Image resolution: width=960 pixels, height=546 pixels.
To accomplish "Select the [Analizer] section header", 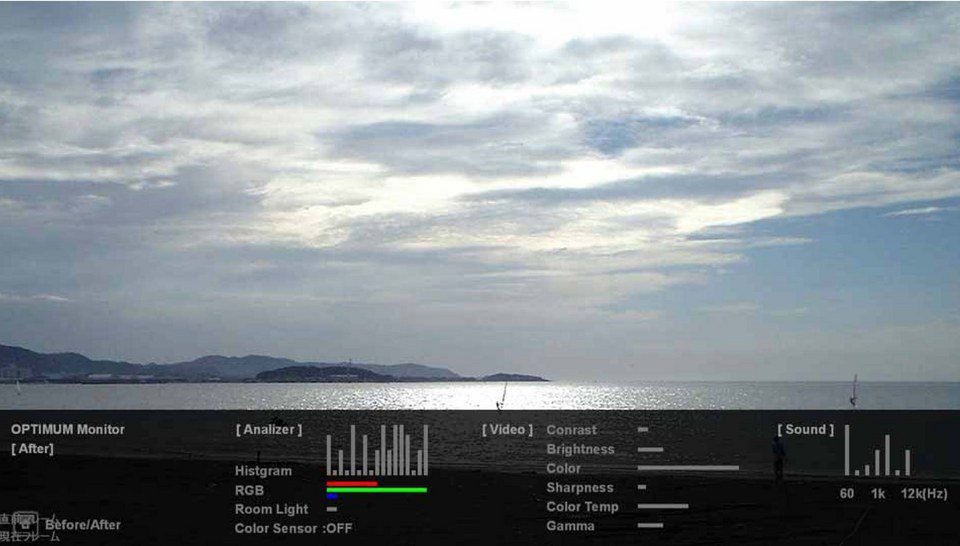I will [x=268, y=430].
